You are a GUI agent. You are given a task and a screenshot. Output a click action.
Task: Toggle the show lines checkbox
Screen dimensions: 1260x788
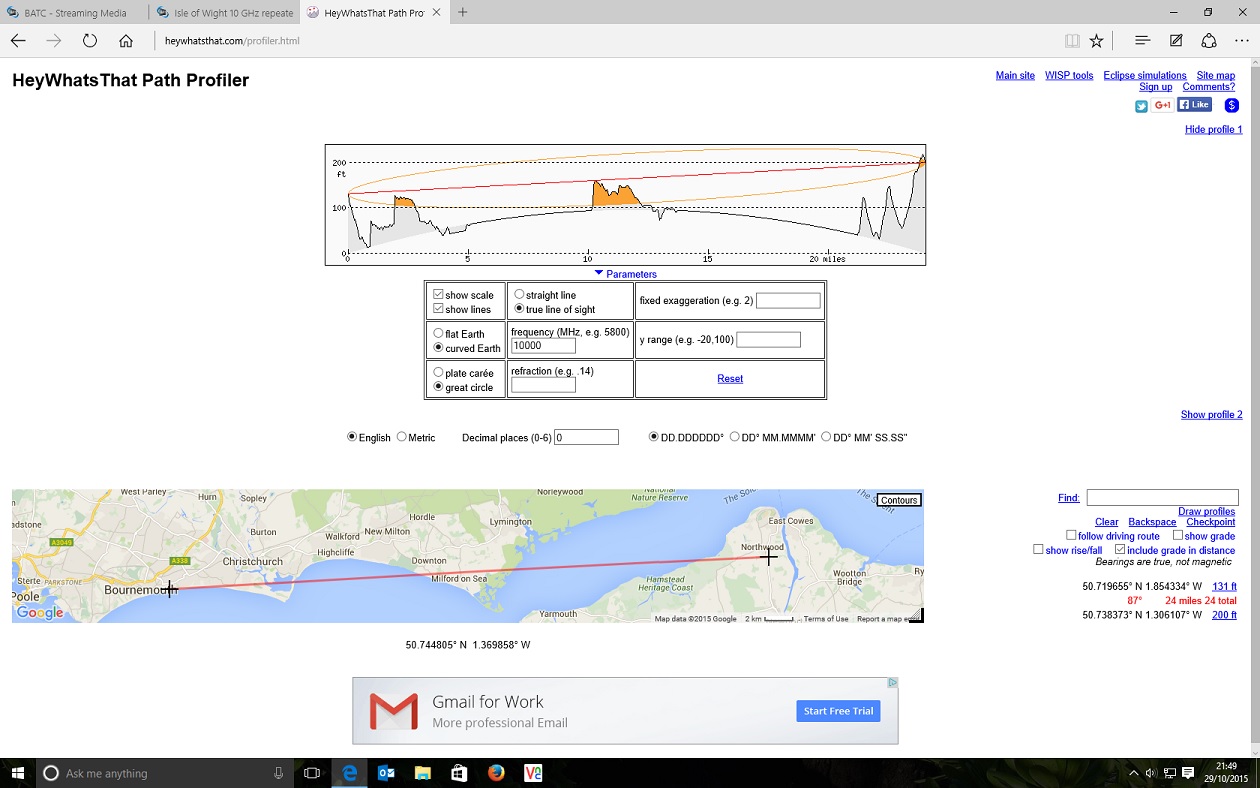coord(438,309)
